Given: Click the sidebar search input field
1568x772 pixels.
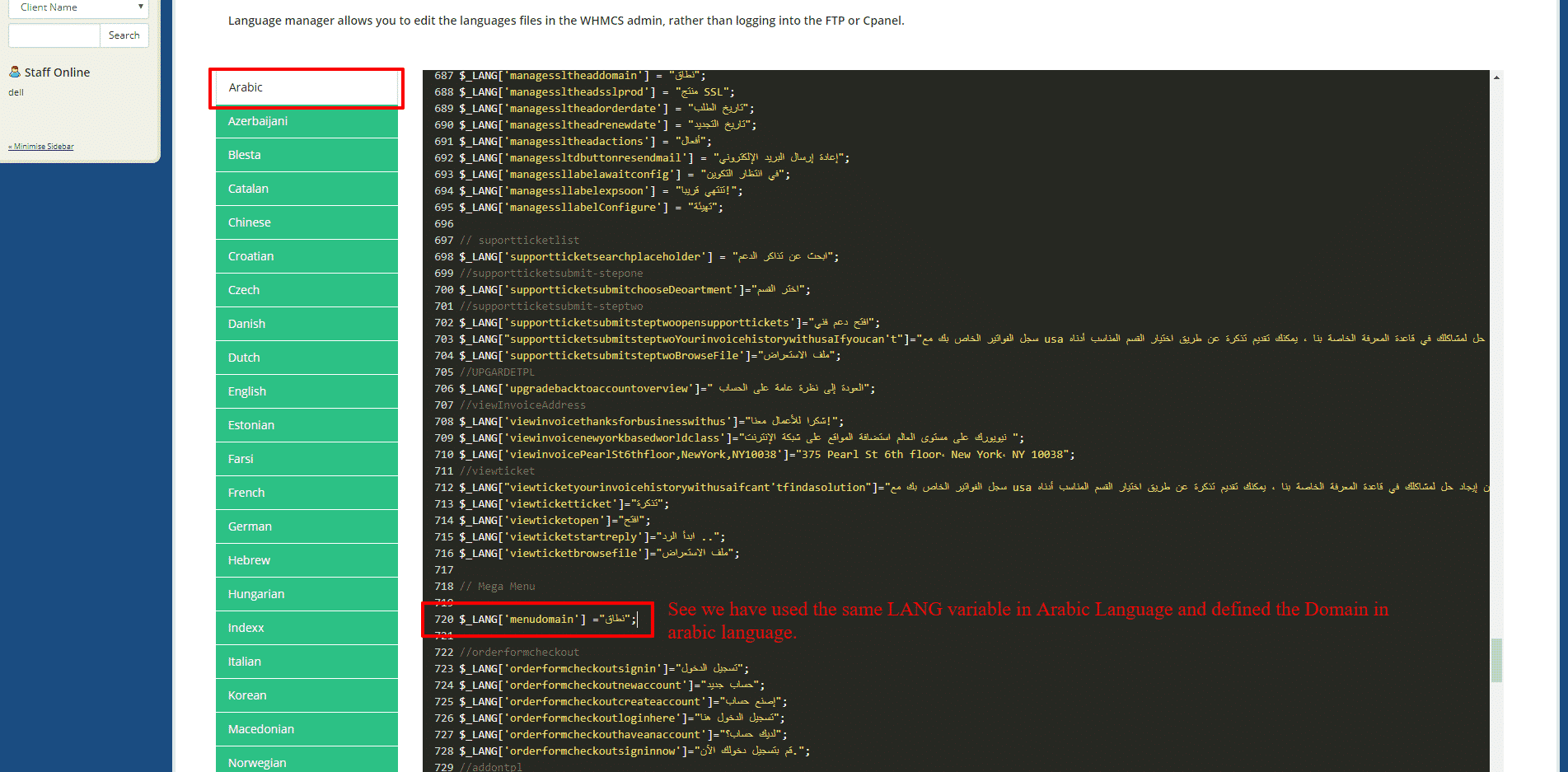Looking at the screenshot, I should 54,35.
